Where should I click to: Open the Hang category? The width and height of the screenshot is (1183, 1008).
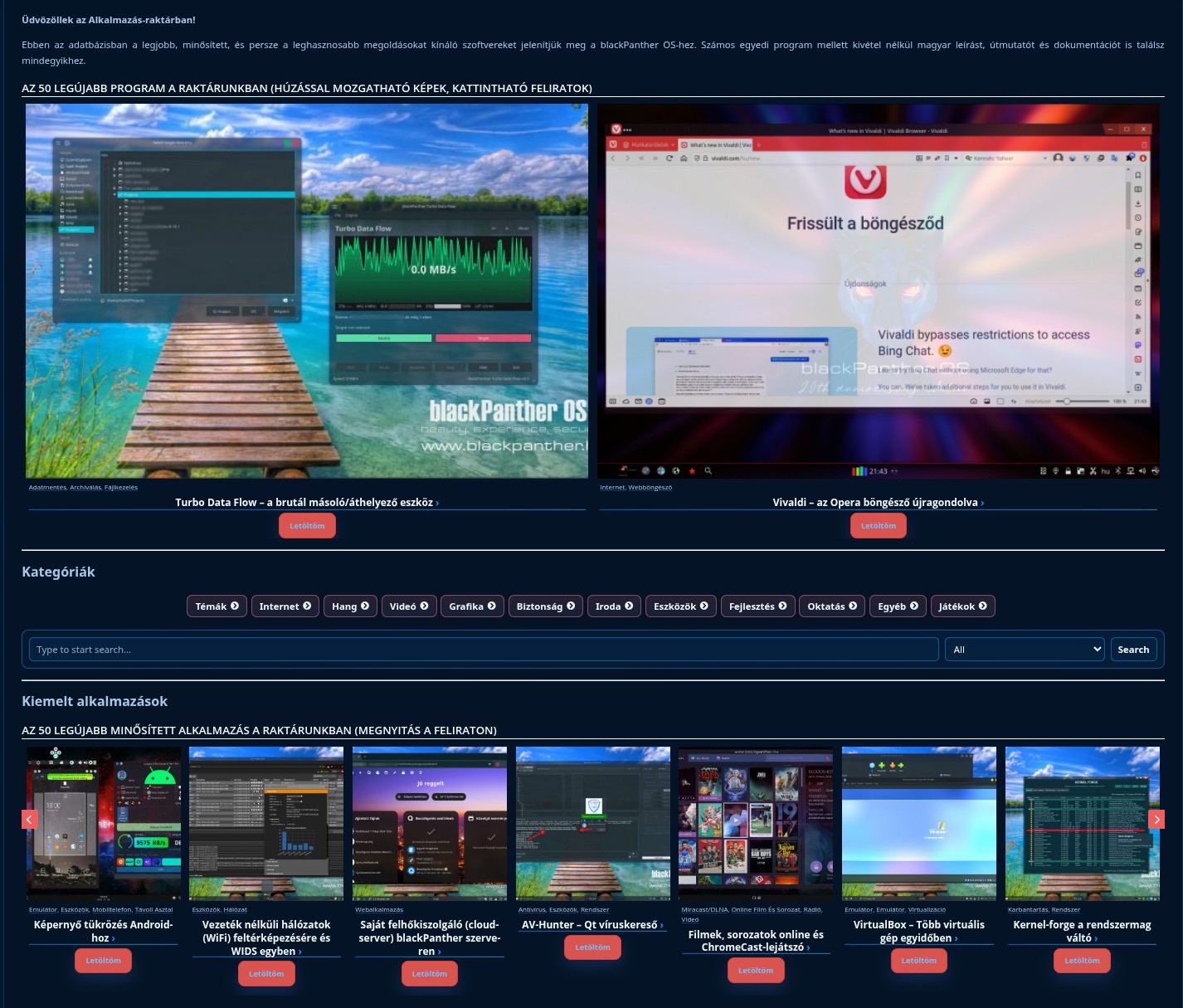tap(351, 606)
